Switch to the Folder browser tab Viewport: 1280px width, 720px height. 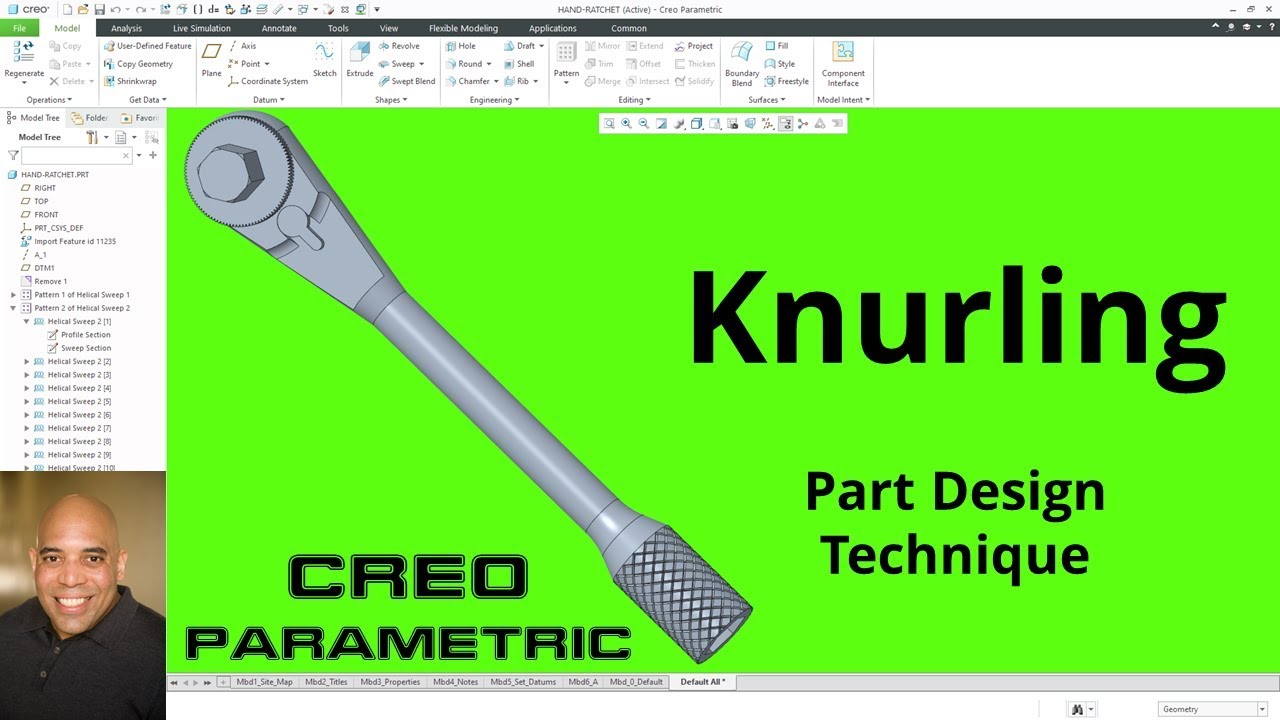90,118
